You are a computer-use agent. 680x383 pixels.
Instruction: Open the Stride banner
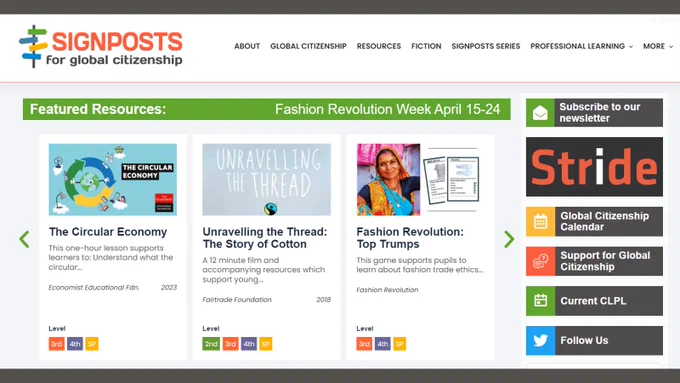(x=594, y=167)
